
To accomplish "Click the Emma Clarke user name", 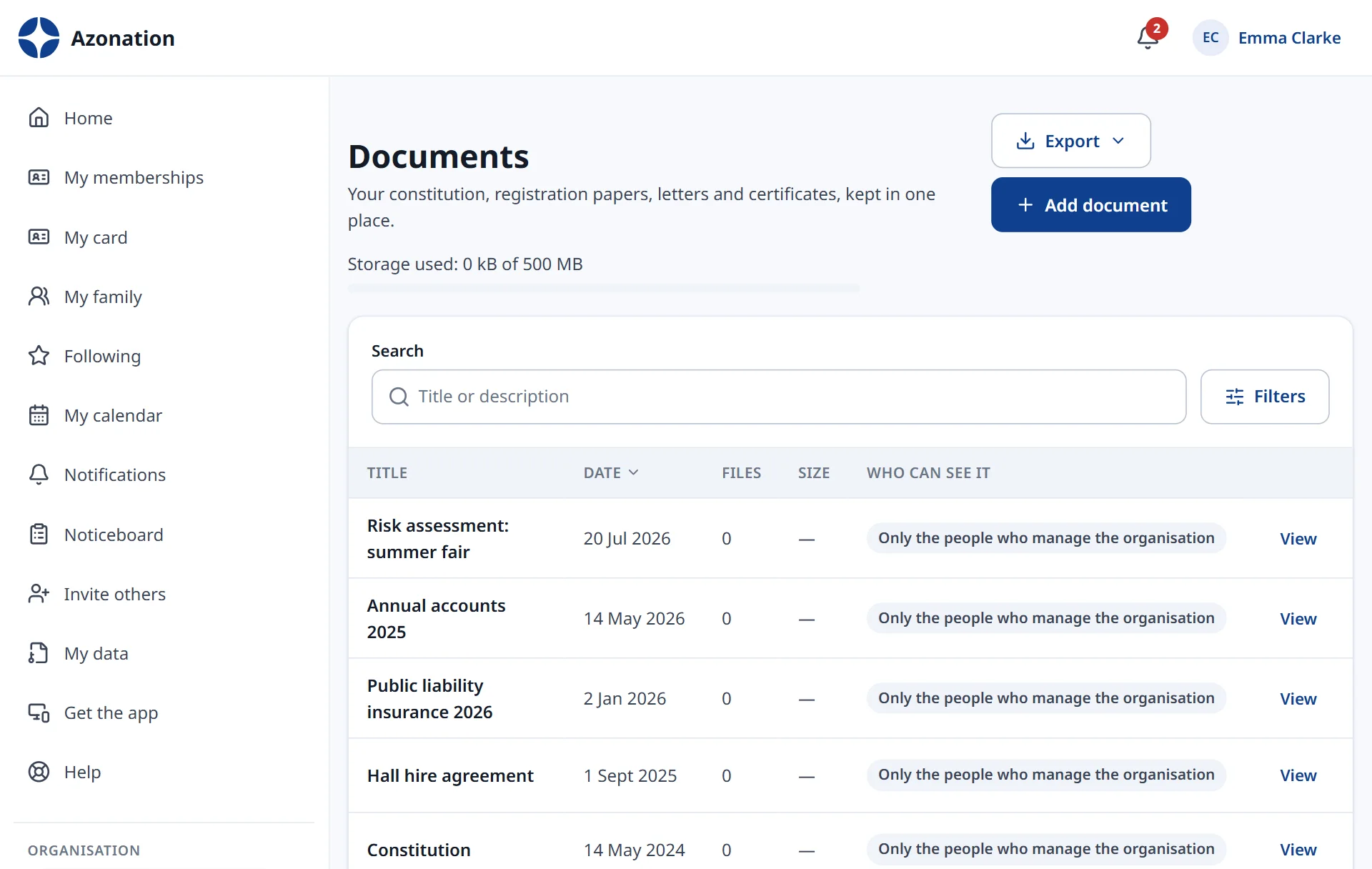I will point(1289,38).
